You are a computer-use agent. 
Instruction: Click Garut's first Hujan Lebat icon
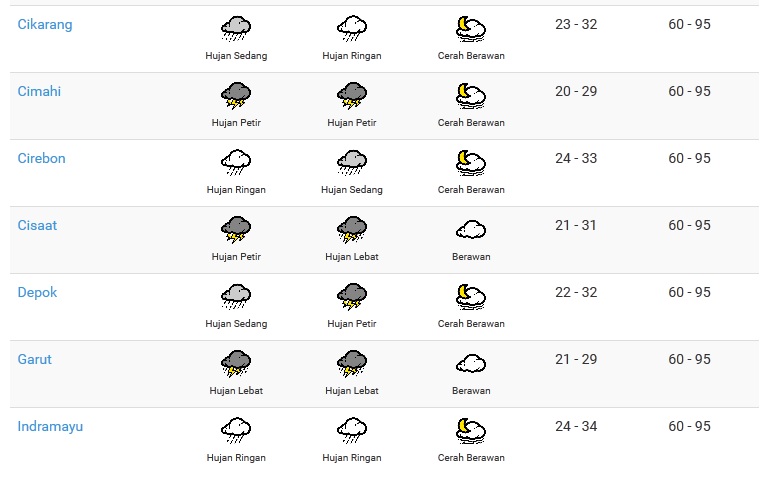pos(236,364)
